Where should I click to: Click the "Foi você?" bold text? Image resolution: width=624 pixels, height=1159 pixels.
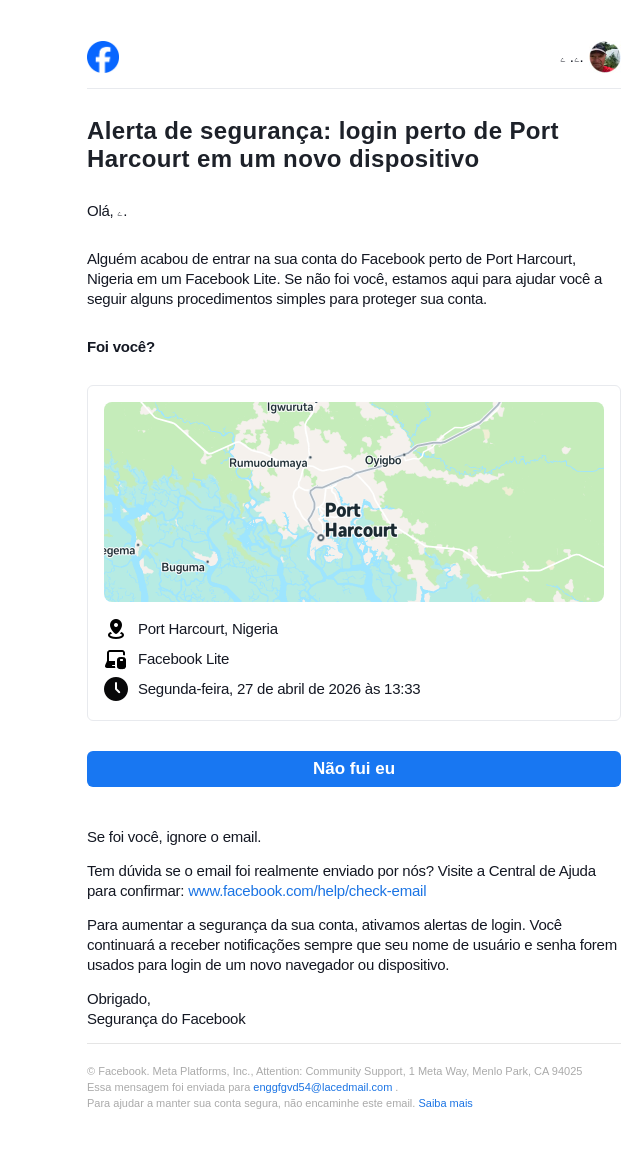[121, 347]
